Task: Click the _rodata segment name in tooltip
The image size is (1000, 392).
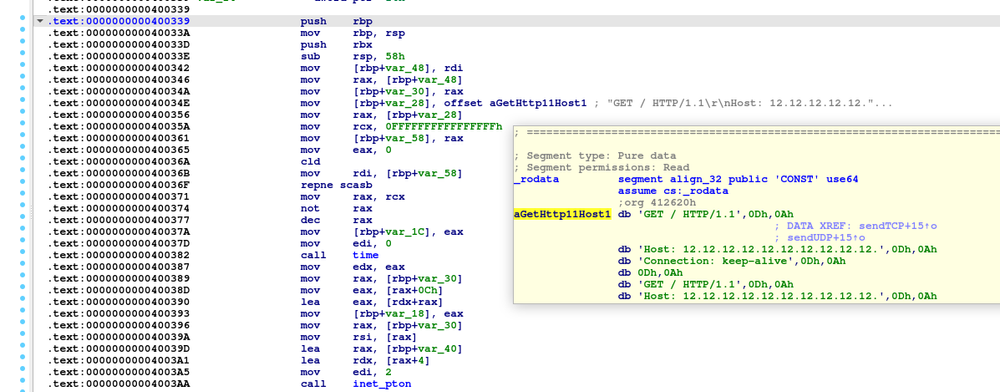Action: 536,179
